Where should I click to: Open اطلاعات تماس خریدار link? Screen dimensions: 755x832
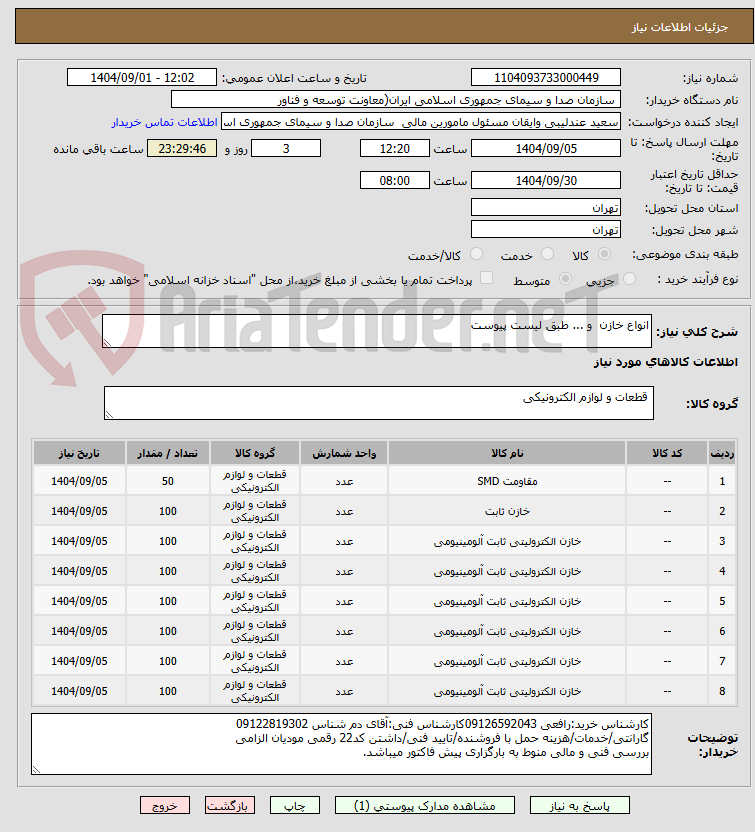[x=164, y=123]
